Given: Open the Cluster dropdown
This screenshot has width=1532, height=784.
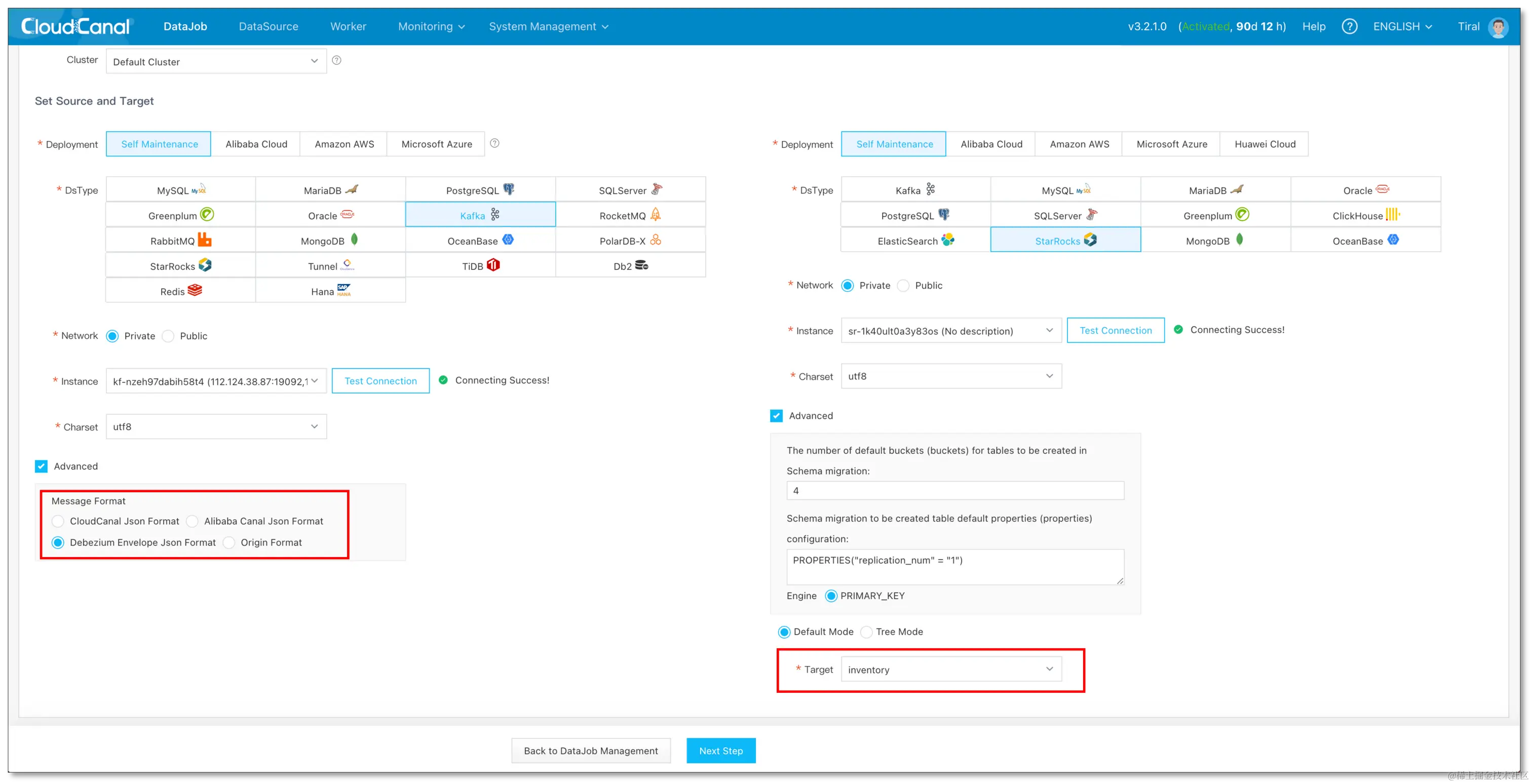Looking at the screenshot, I should pos(216,61).
